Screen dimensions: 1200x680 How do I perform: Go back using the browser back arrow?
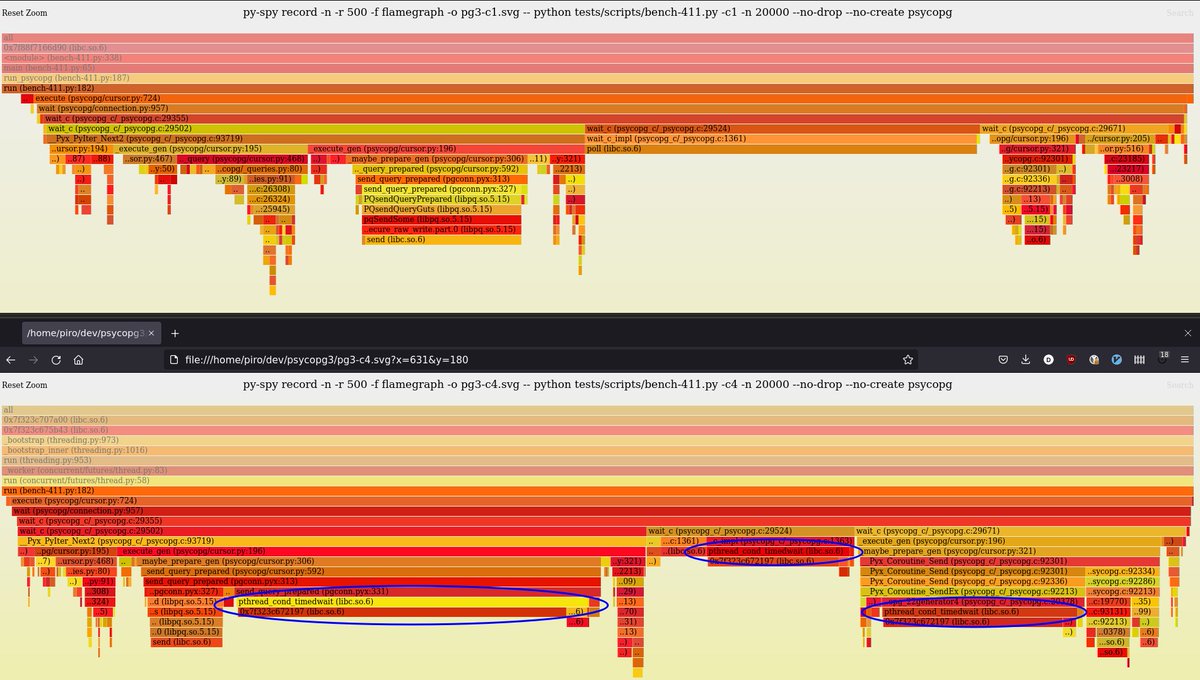pyautogui.click(x=13, y=359)
